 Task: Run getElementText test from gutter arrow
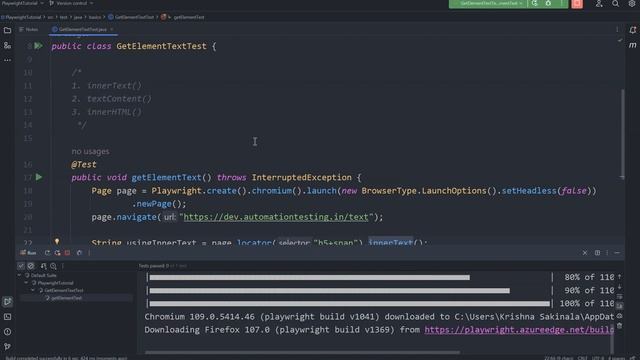tap(39, 177)
